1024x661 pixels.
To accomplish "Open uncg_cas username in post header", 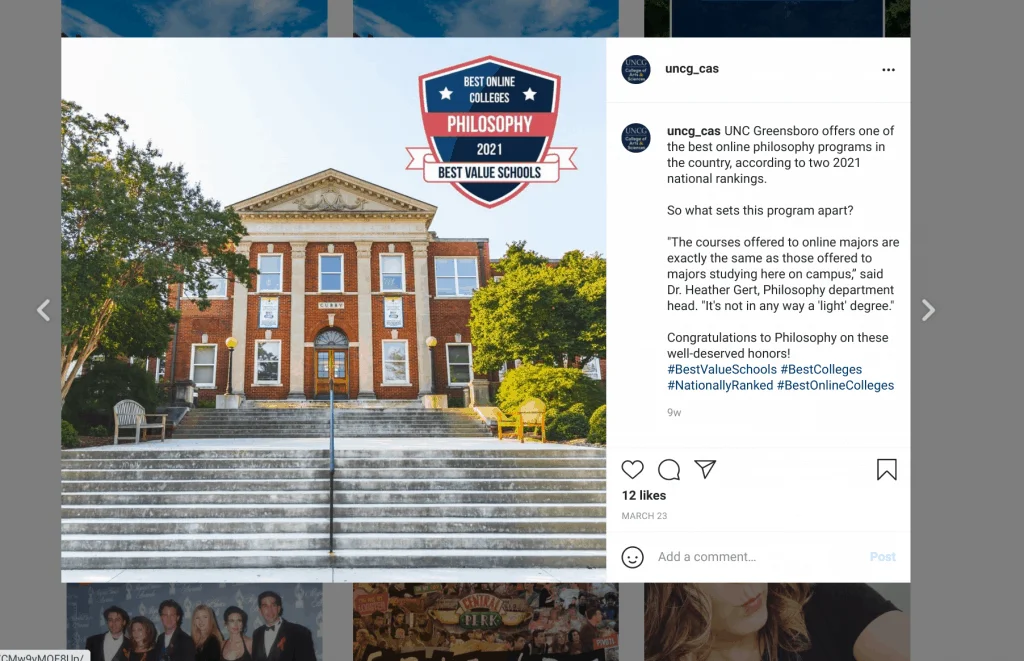I will pyautogui.click(x=692, y=69).
